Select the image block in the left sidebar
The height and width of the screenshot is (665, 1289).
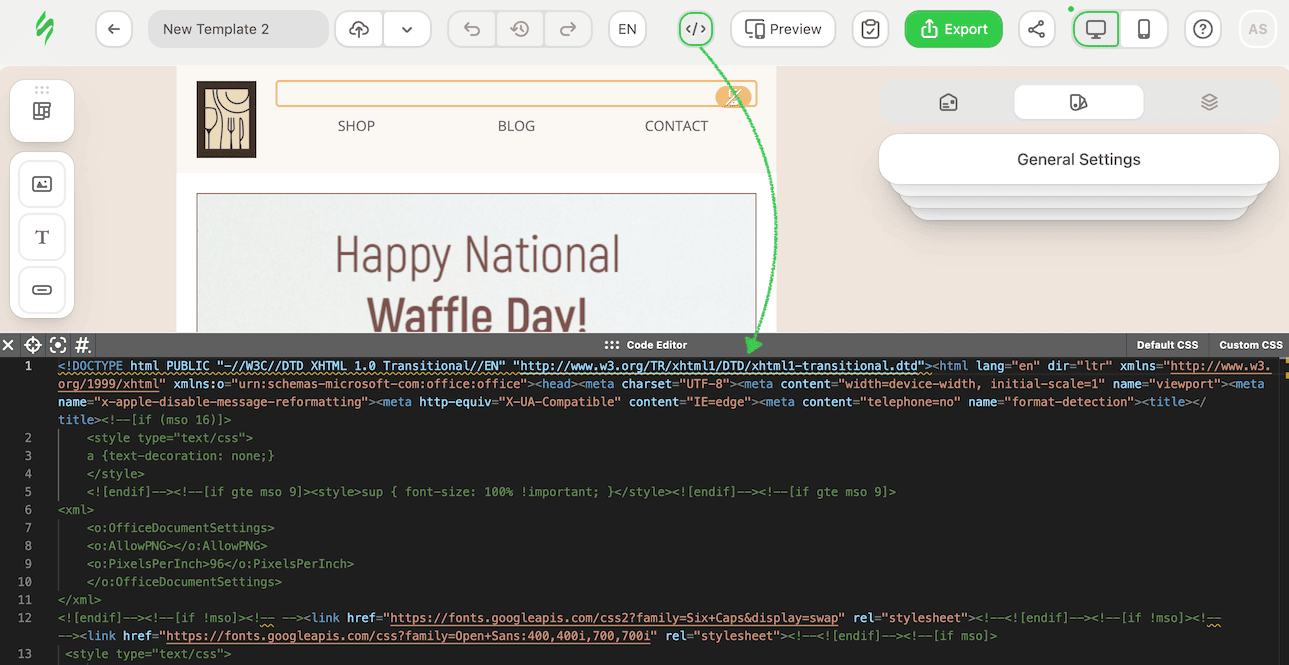[x=42, y=183]
